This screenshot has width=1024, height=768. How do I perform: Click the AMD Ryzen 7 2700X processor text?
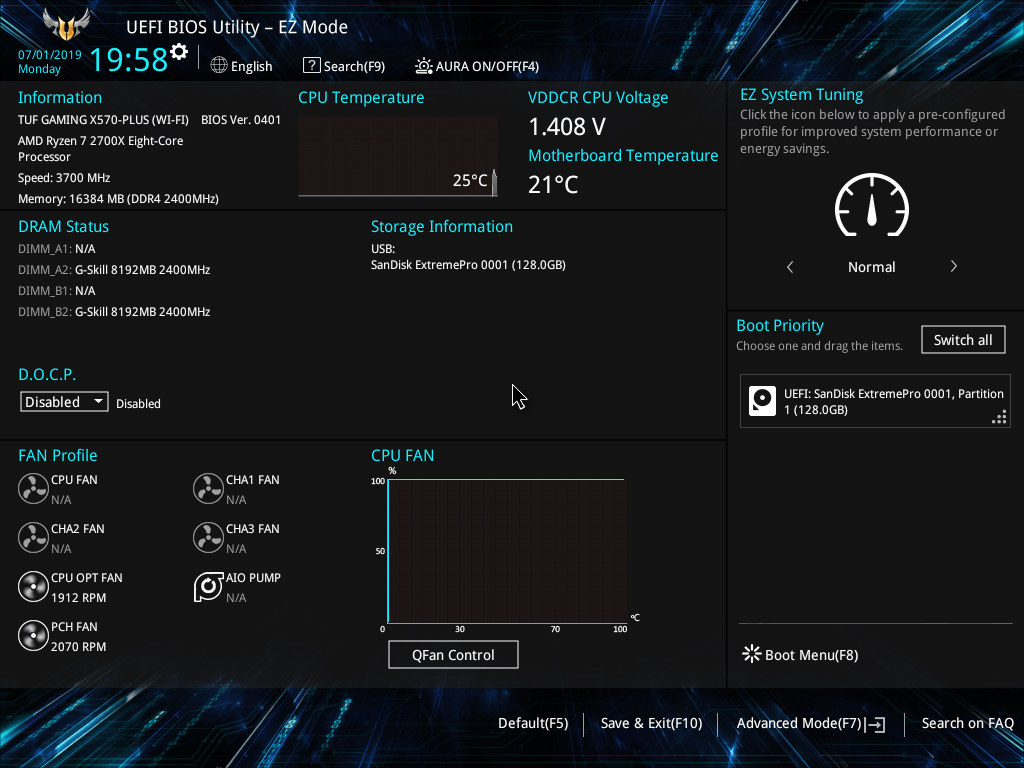tap(101, 148)
